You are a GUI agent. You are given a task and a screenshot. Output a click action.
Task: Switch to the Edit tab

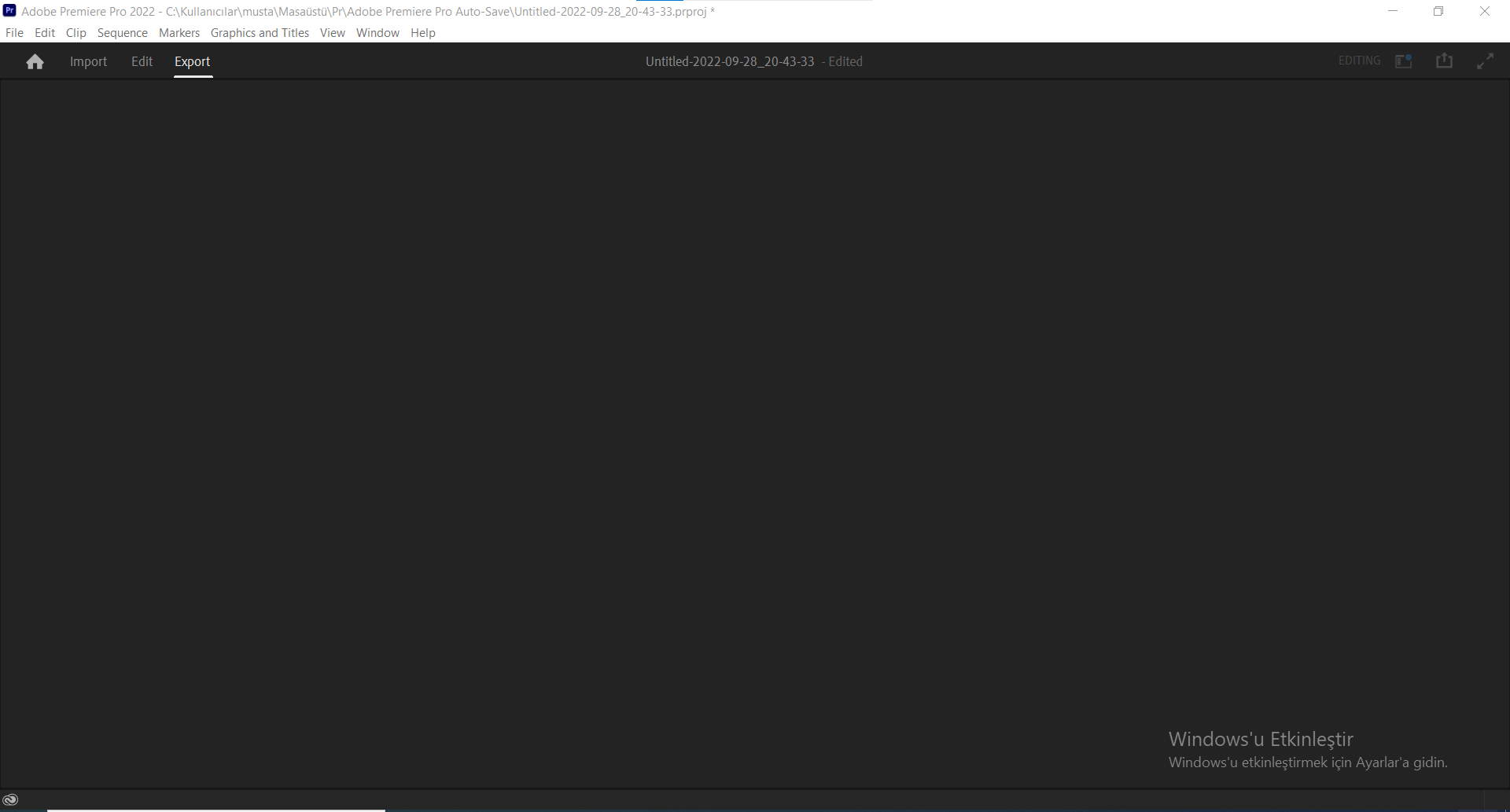[x=141, y=61]
